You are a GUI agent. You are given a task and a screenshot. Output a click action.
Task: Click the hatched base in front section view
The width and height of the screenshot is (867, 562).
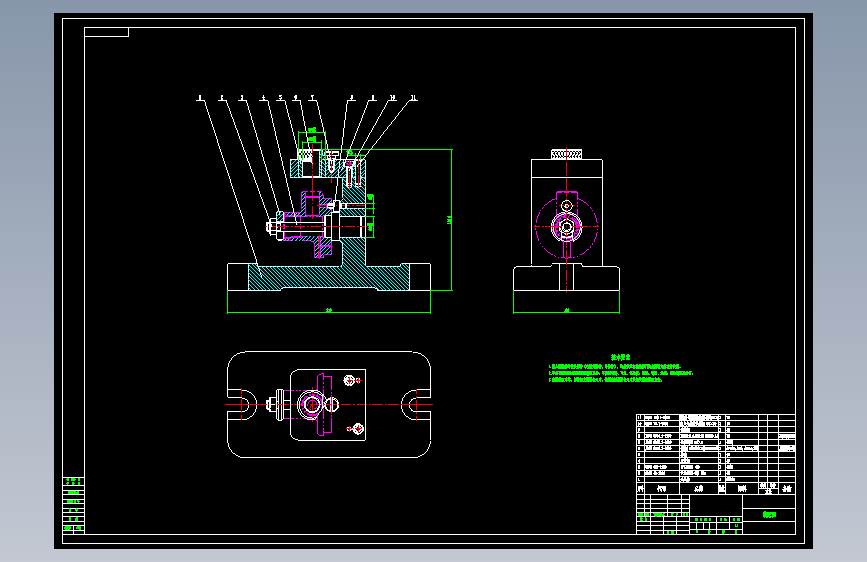[x=329, y=277]
